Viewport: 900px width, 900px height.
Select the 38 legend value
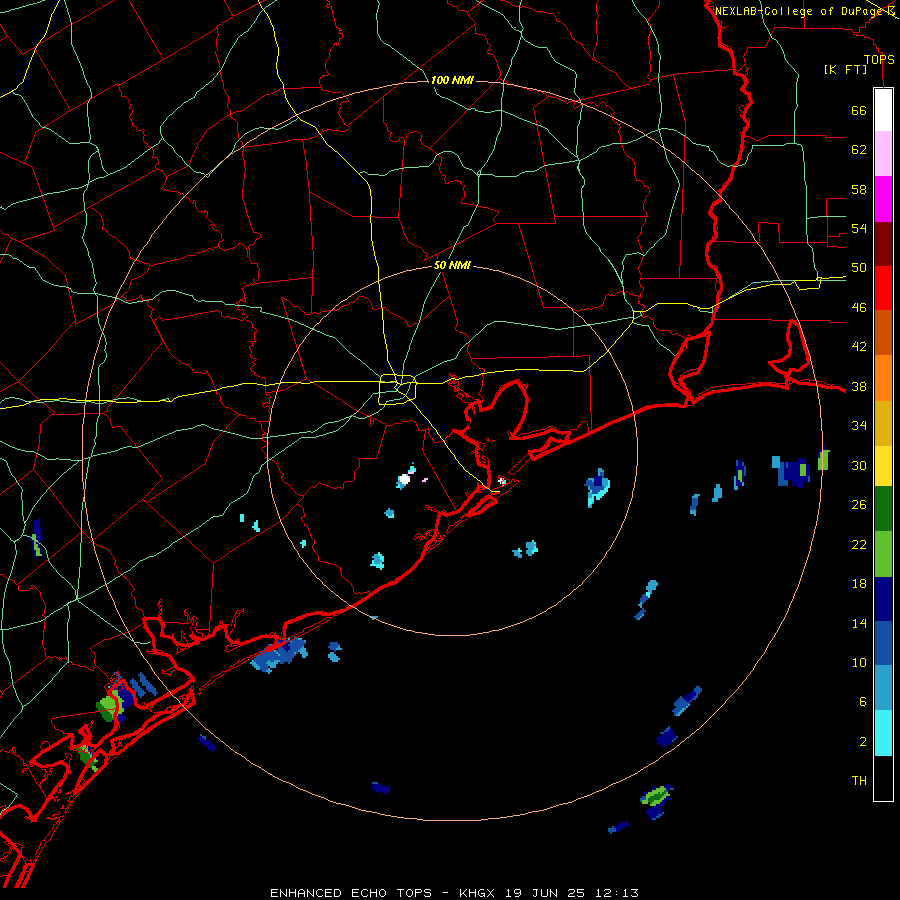[x=859, y=386]
